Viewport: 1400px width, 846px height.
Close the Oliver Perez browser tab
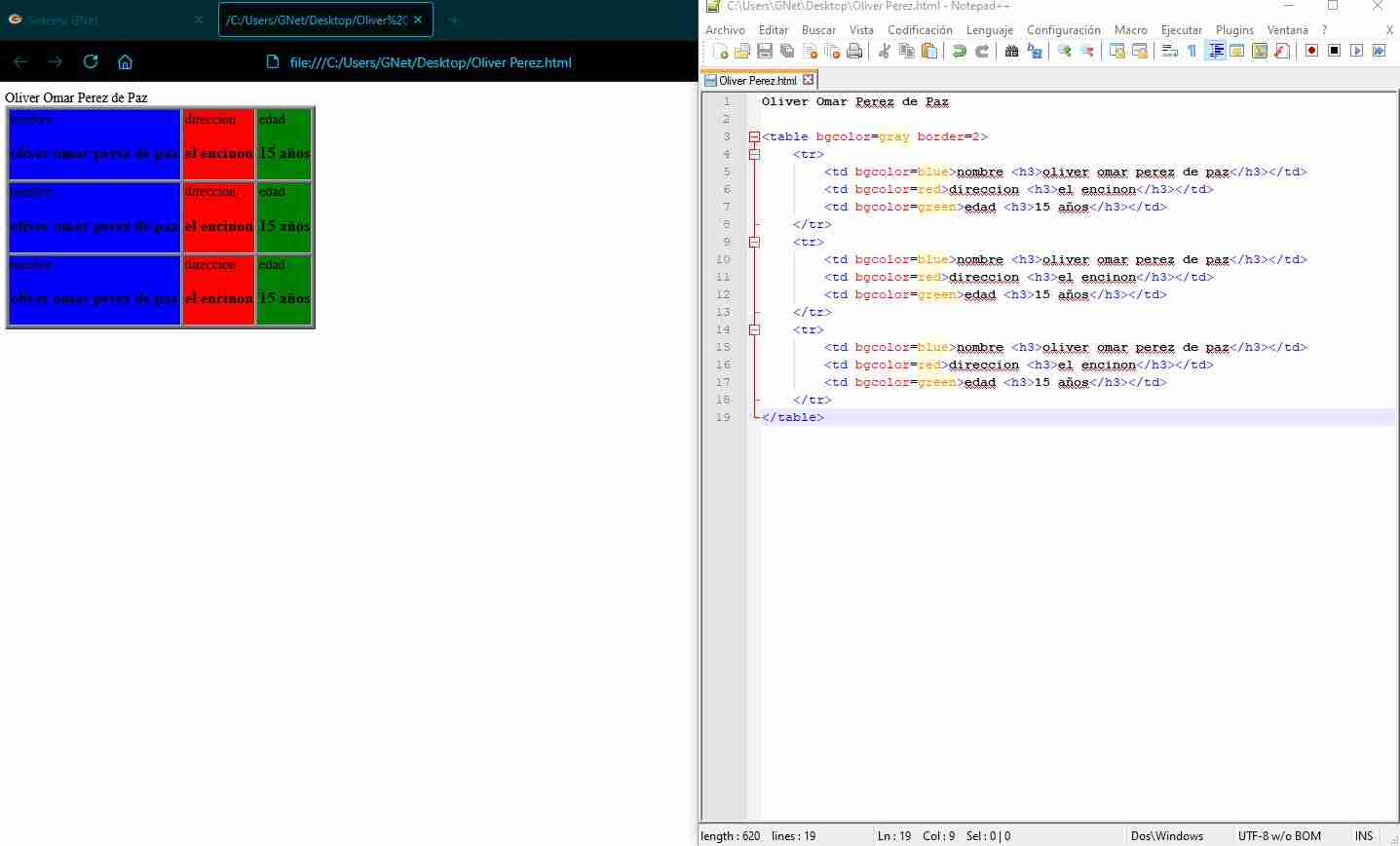418,19
